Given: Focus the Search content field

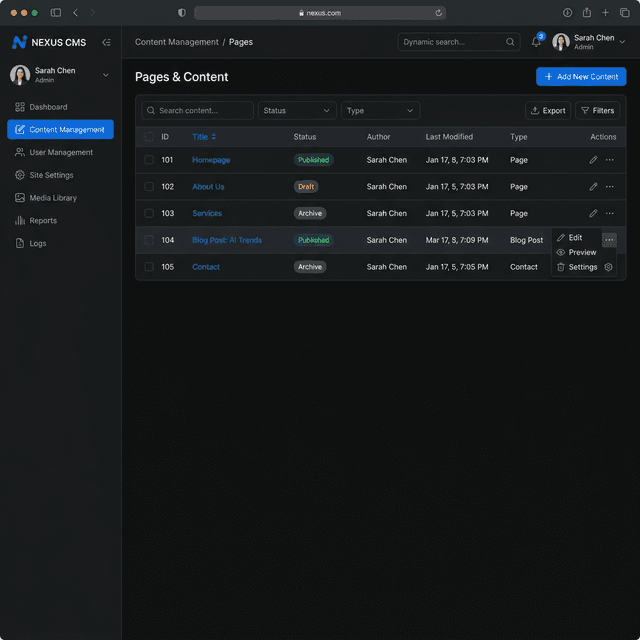Looking at the screenshot, I should [x=197, y=111].
